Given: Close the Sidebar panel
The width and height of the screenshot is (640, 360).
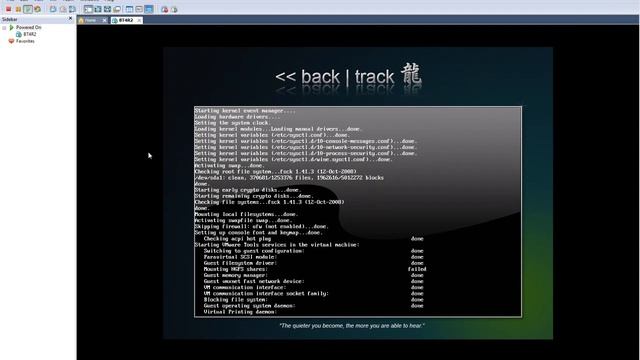Looking at the screenshot, I should pyautogui.click(x=70, y=18).
